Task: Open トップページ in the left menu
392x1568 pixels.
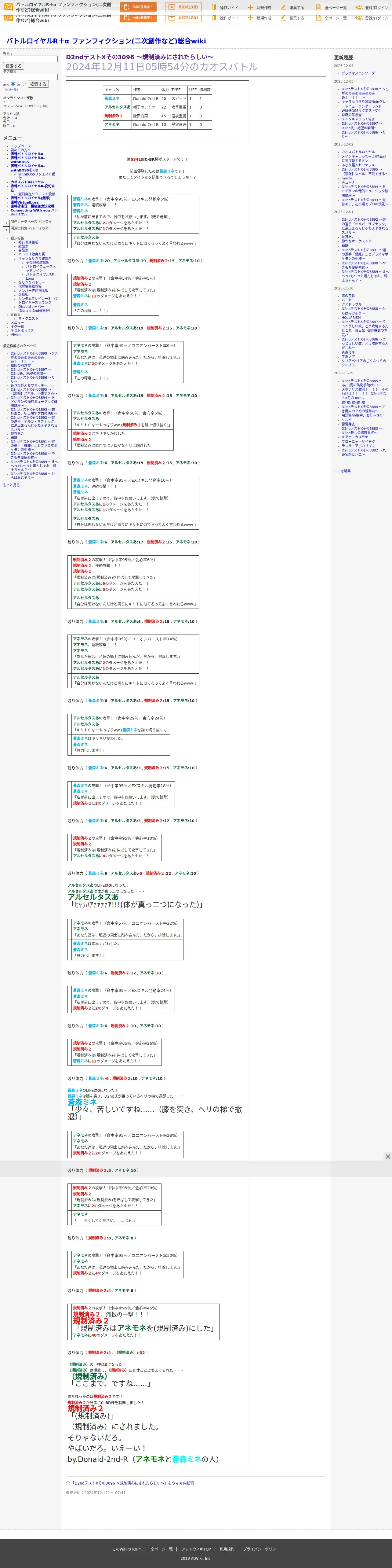Action: (x=21, y=146)
